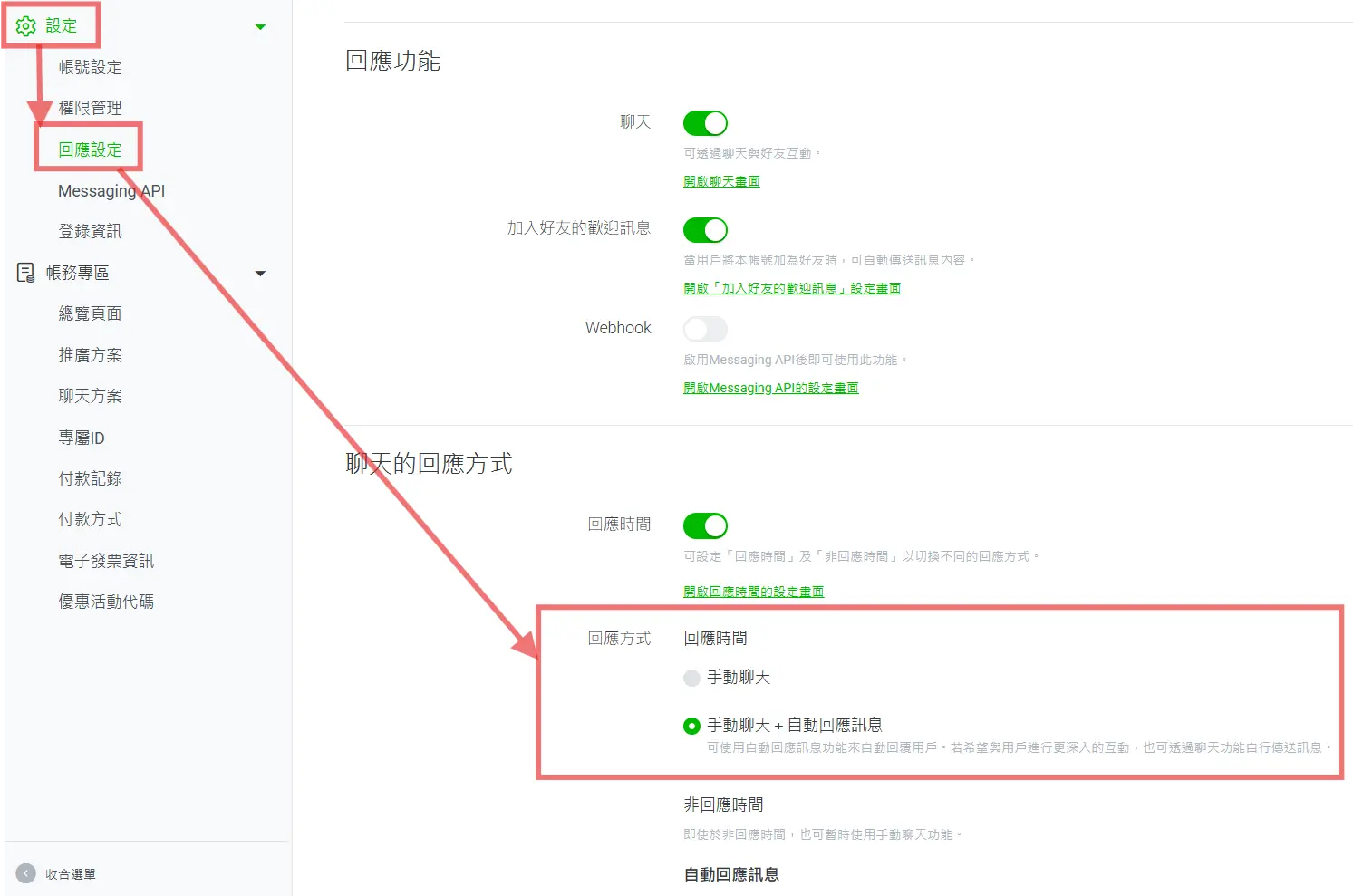Image resolution: width=1353 pixels, height=896 pixels.
Task: Click the 帳務專區 document icon
Action: pyautogui.click(x=24, y=272)
